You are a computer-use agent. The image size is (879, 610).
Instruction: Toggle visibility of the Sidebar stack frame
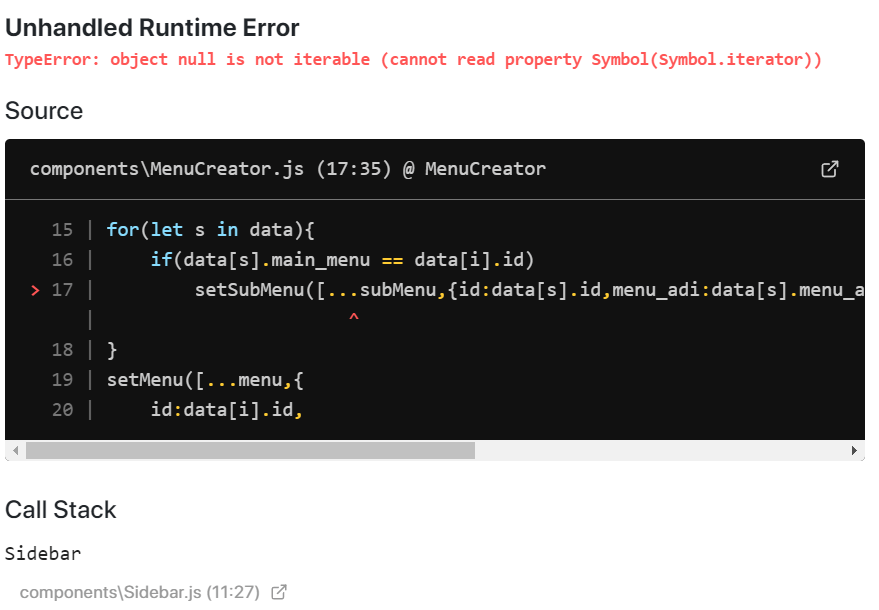tap(43, 553)
